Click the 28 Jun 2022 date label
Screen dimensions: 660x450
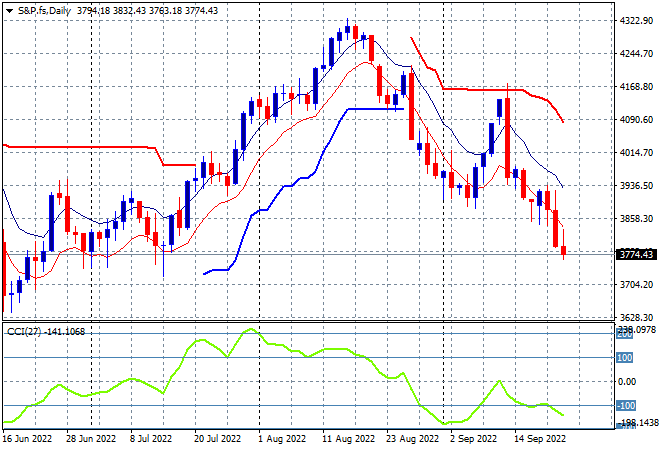coord(91,439)
